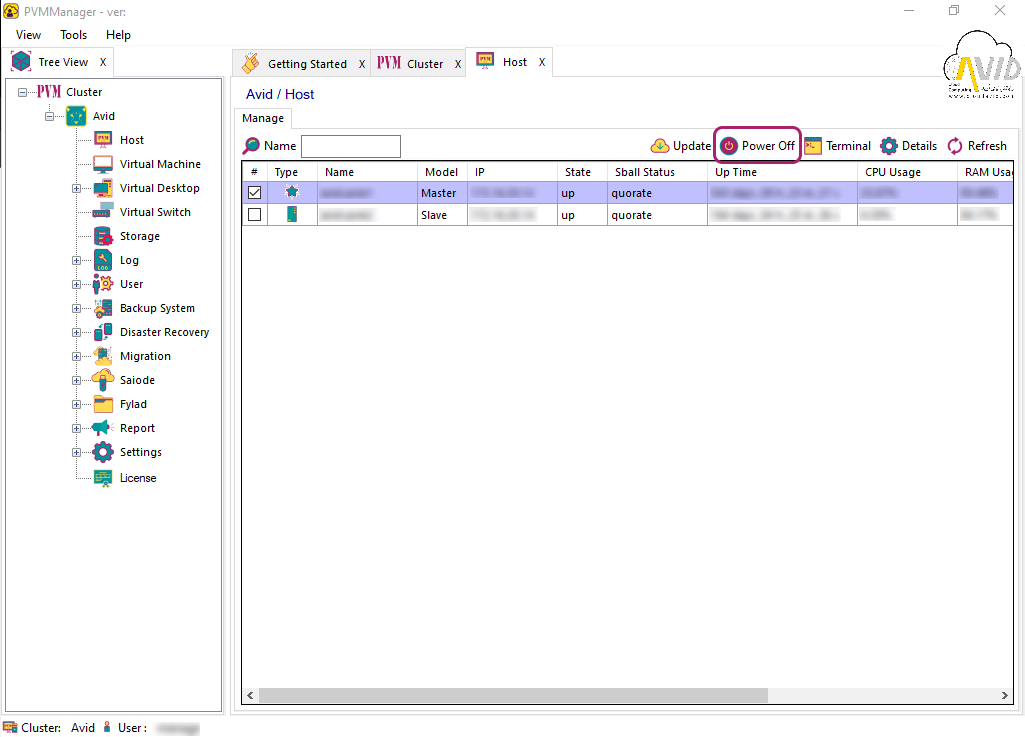Collapse the PVM Cluster root node
The image size is (1025, 737).
pyautogui.click(x=22, y=92)
